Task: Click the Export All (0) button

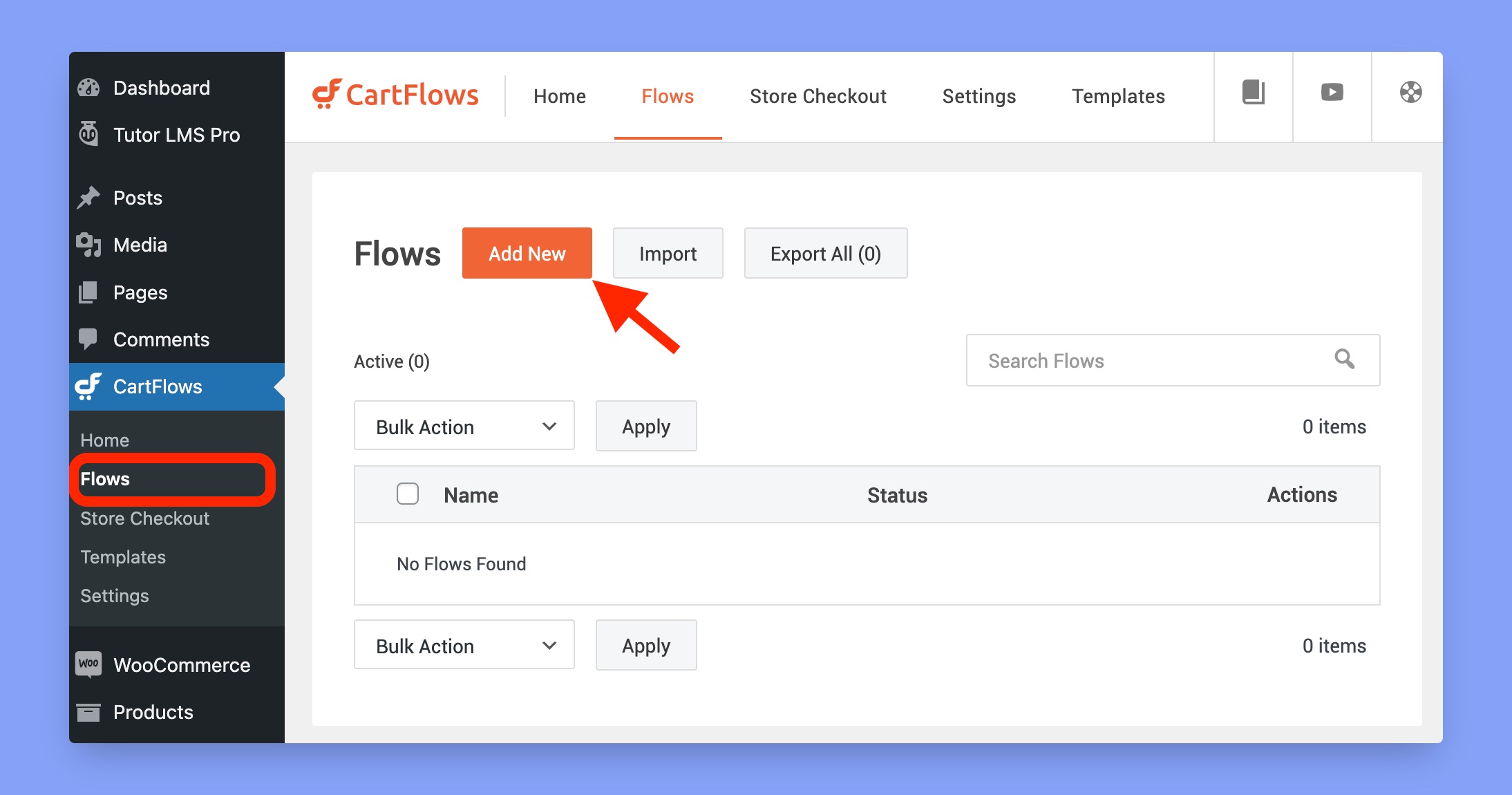Action: [x=825, y=253]
